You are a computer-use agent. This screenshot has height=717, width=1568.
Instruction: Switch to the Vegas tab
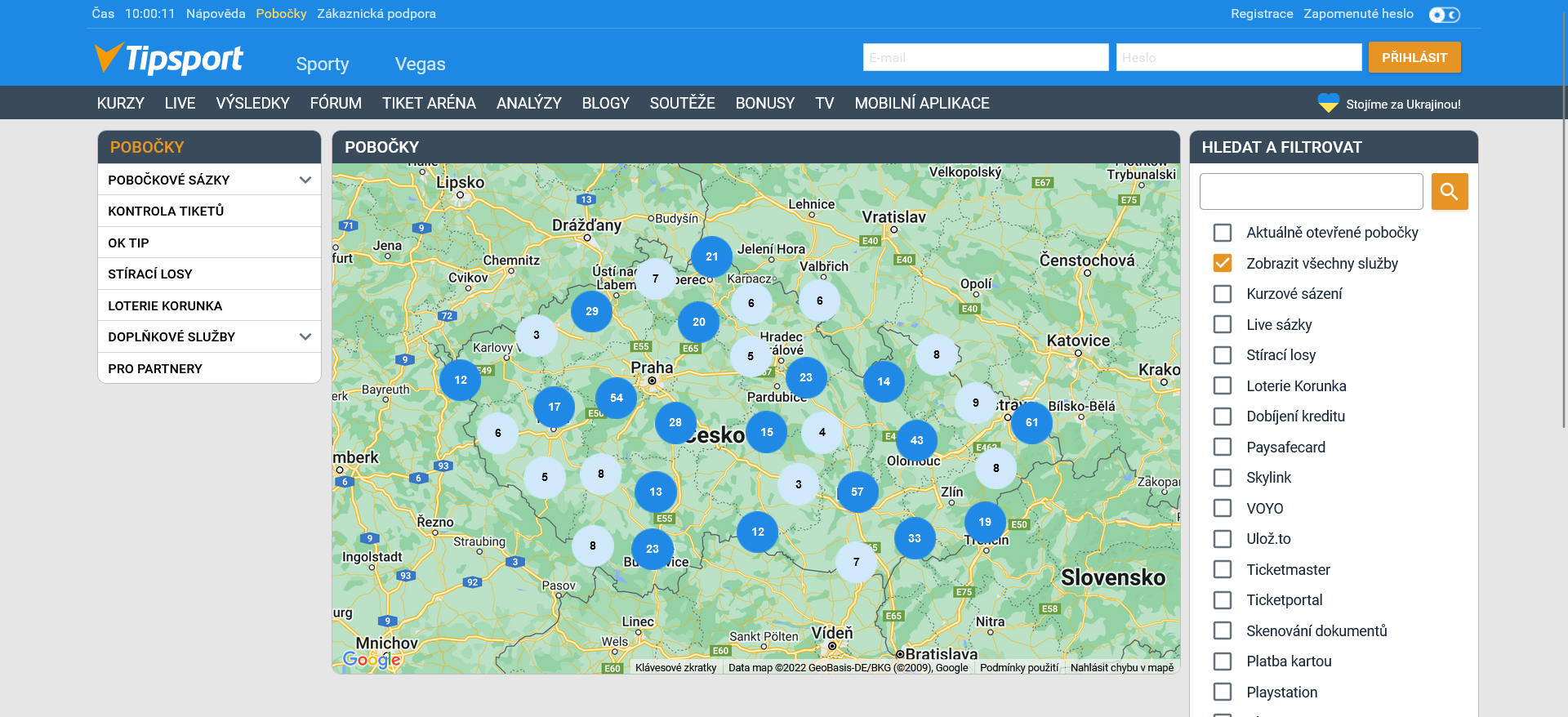click(x=421, y=64)
